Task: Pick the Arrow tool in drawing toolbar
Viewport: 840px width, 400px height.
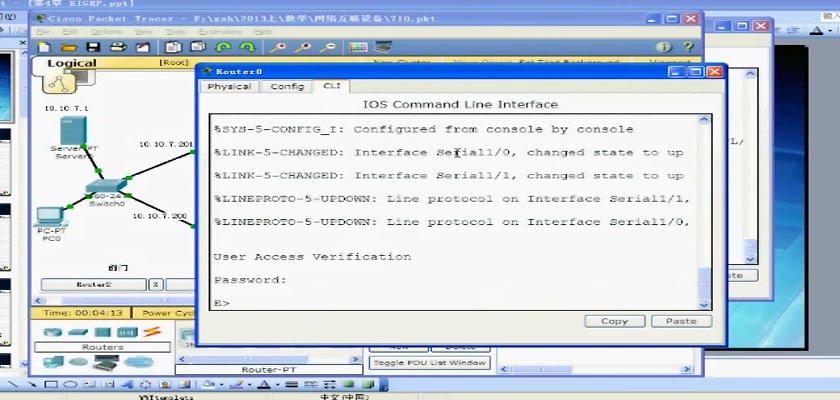Action: click(33, 384)
